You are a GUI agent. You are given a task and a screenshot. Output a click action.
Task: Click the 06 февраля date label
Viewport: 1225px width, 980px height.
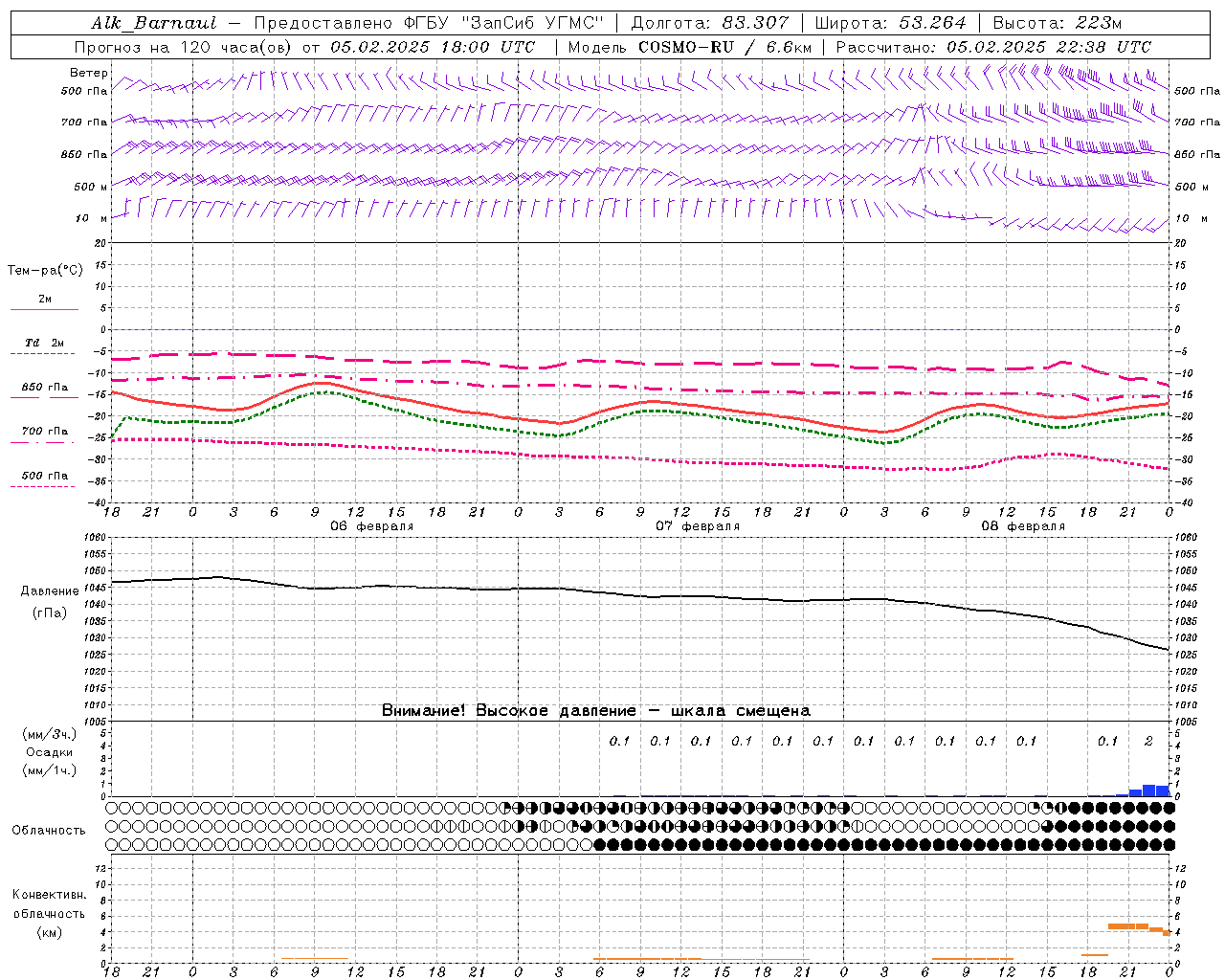coord(372,526)
